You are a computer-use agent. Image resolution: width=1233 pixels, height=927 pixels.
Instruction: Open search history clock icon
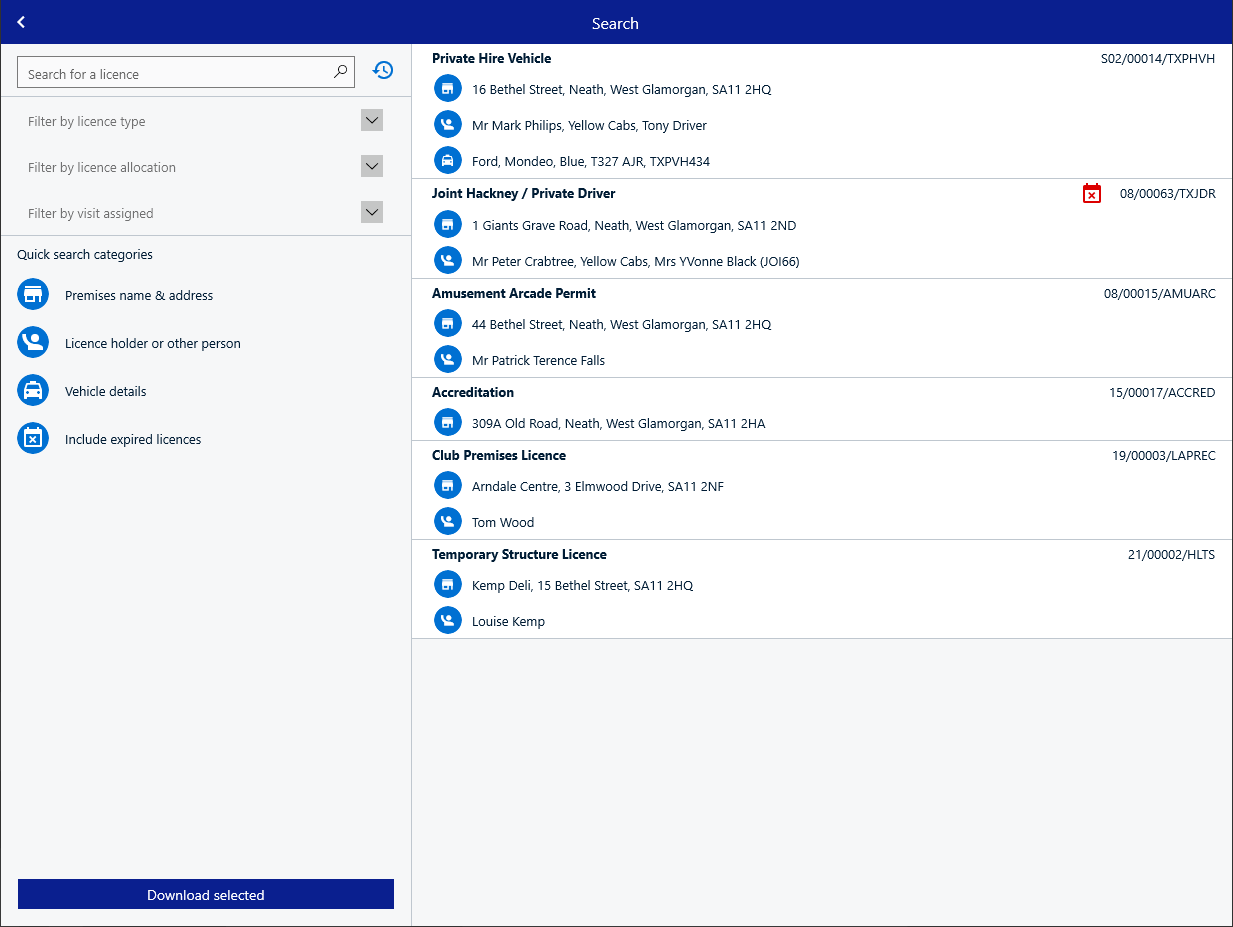pyautogui.click(x=383, y=71)
